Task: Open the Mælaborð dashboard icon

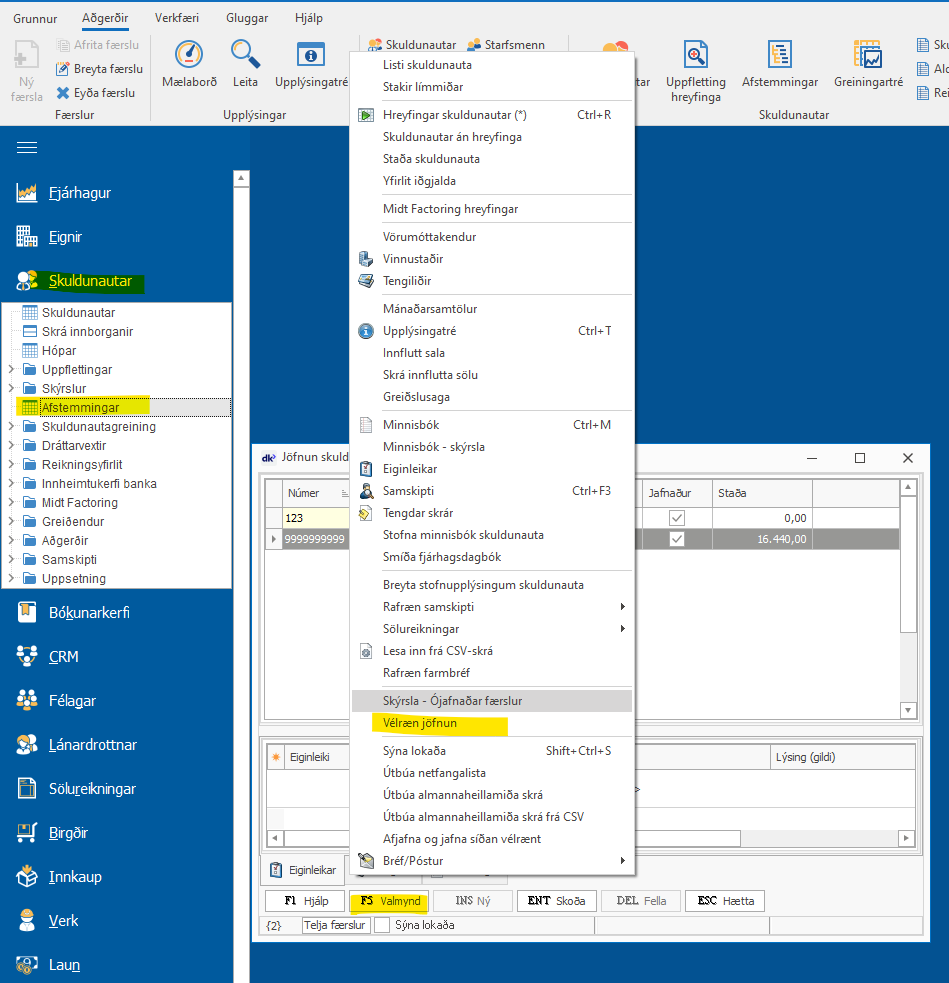Action: pyautogui.click(x=188, y=55)
